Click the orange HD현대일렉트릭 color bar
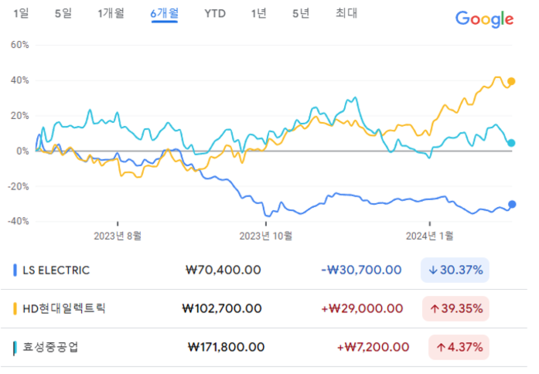539x374 pixels. tap(15, 309)
